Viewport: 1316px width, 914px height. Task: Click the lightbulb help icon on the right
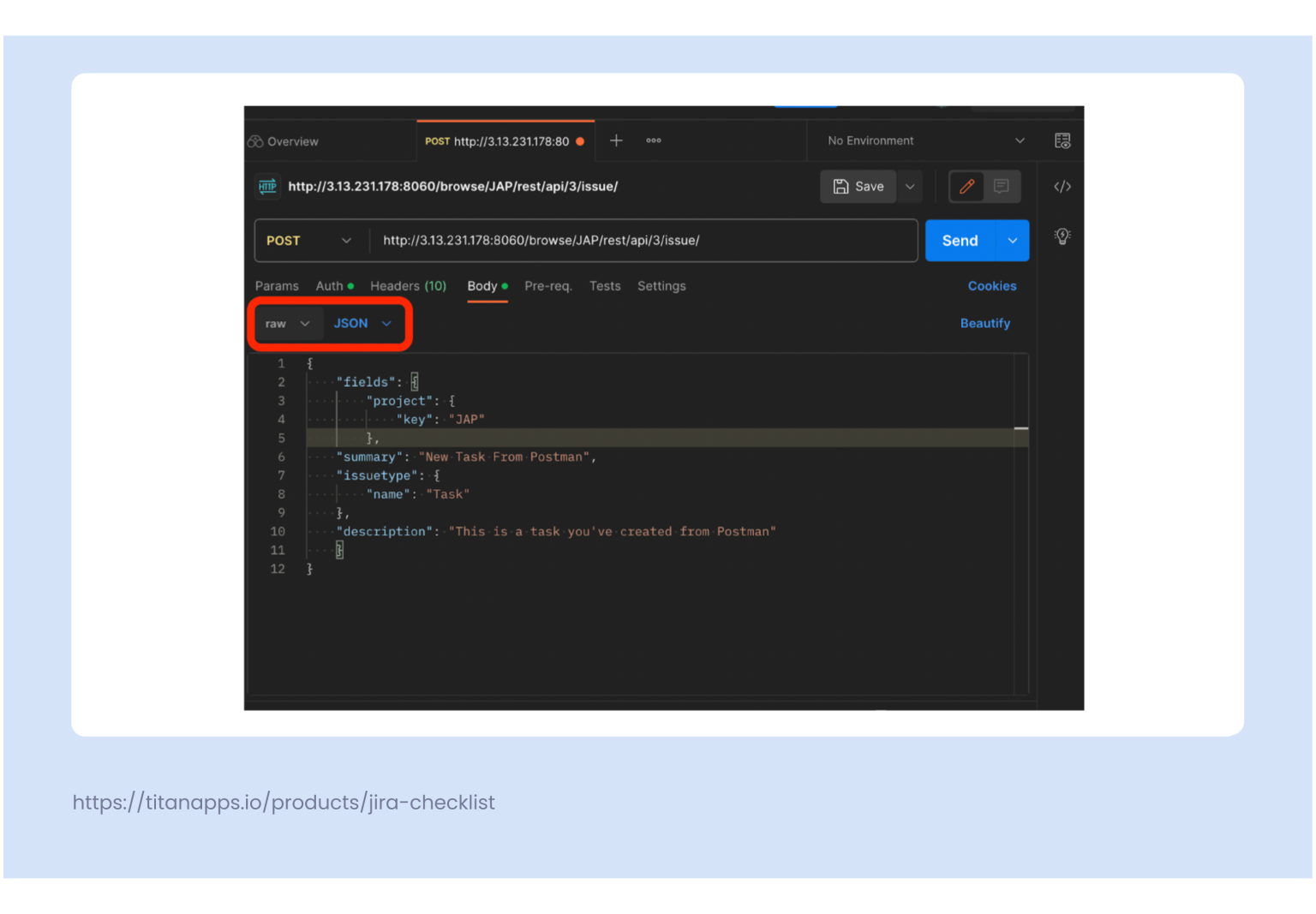pyautogui.click(x=1062, y=236)
